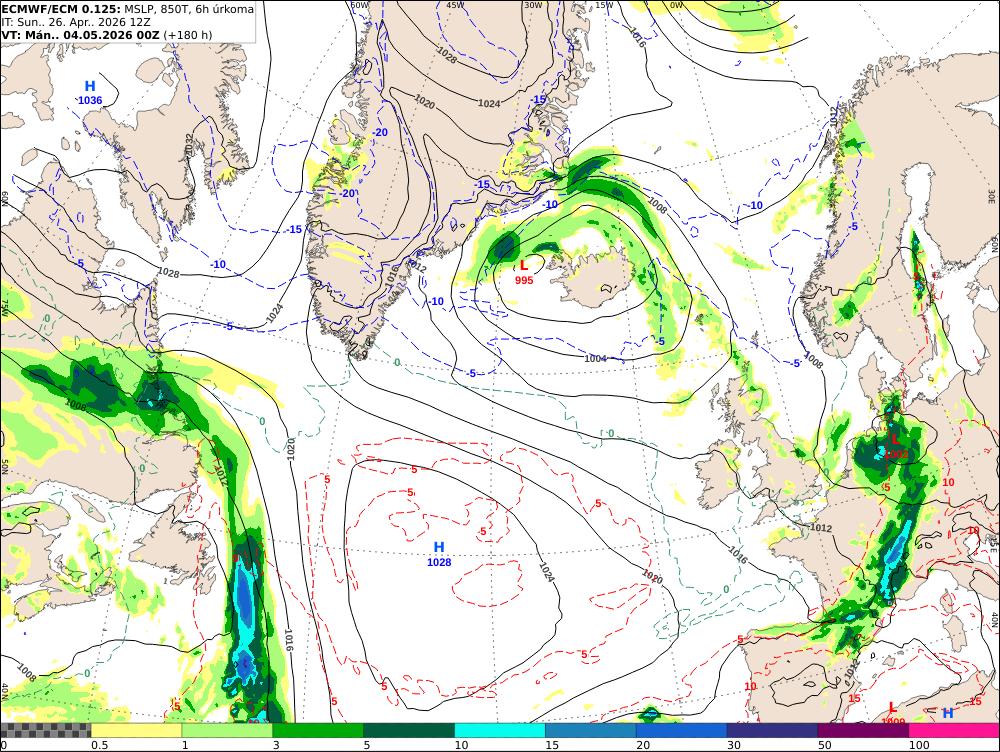Click the red 5 label inside the Denmark low
This screenshot has height=752, width=1000.
click(x=886, y=487)
